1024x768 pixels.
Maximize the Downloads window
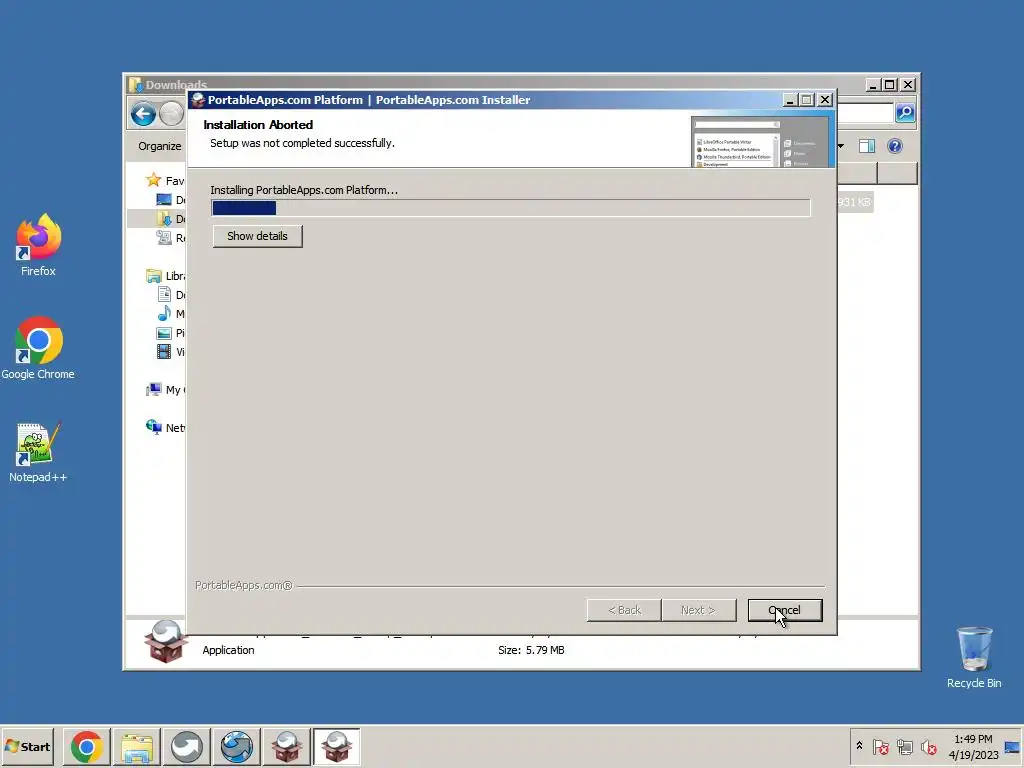tap(889, 84)
